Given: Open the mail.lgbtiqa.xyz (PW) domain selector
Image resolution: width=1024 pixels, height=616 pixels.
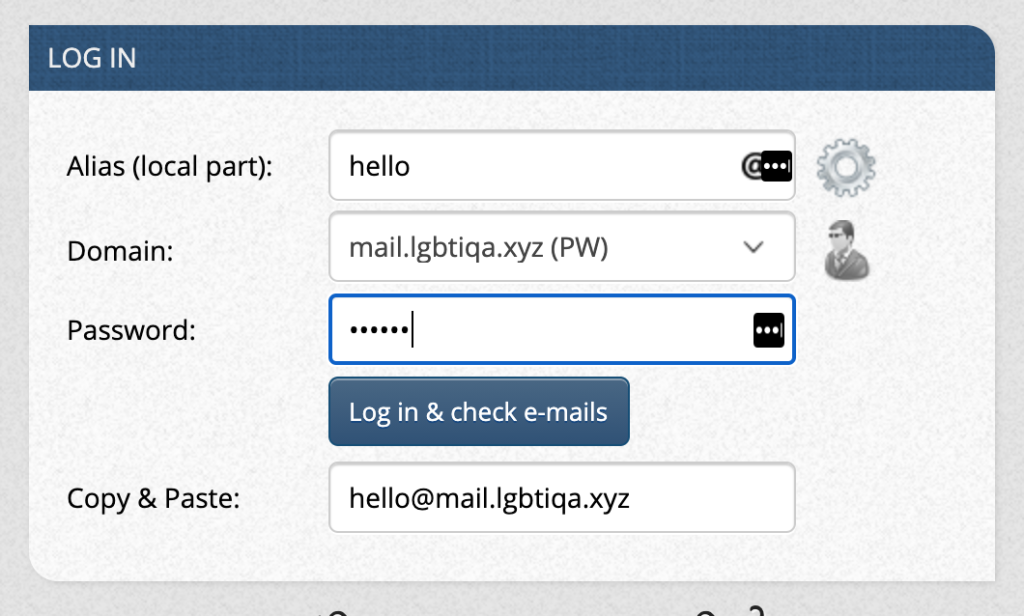Looking at the screenshot, I should tap(562, 247).
